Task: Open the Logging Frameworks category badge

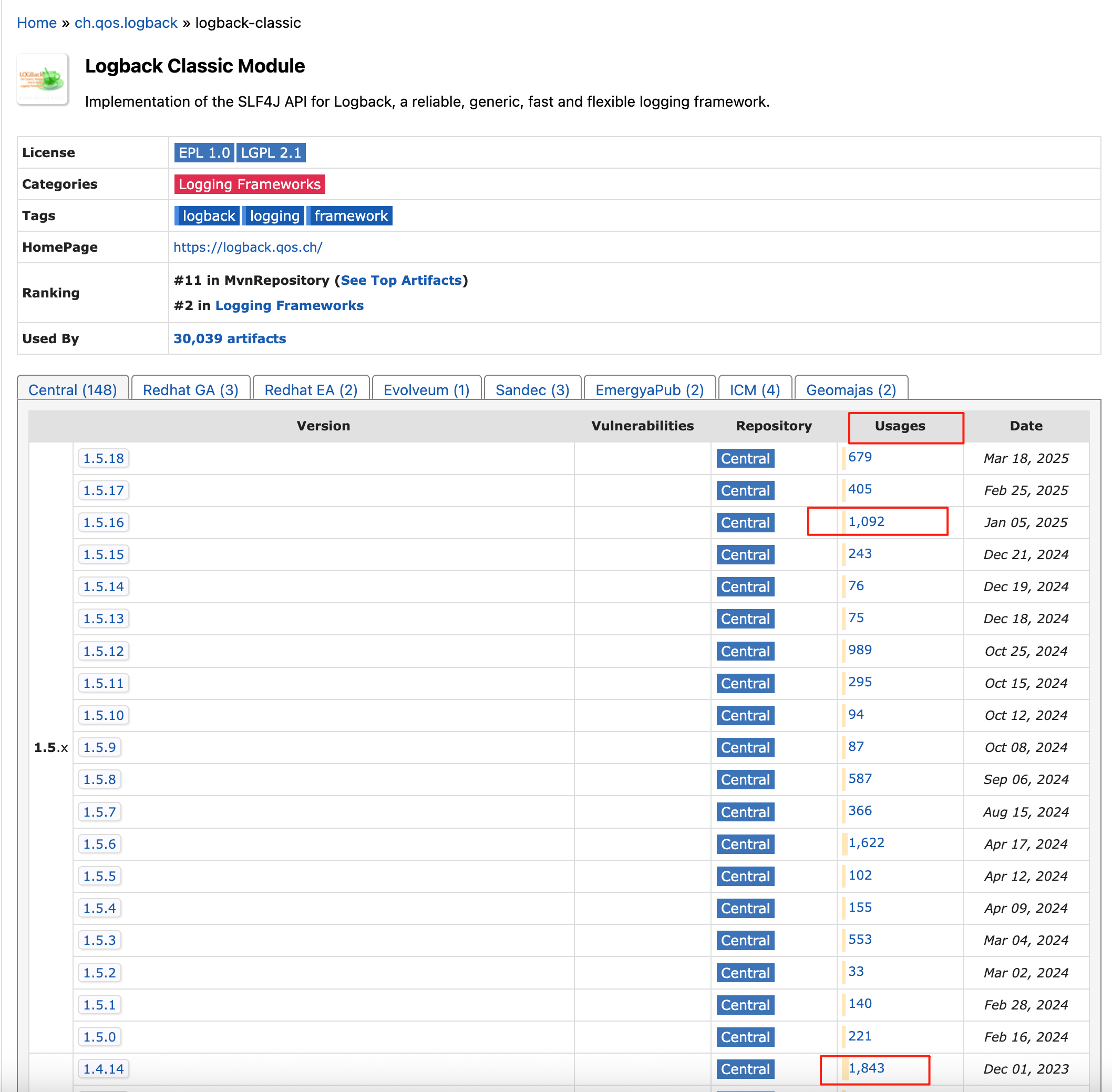Action: pos(250,184)
